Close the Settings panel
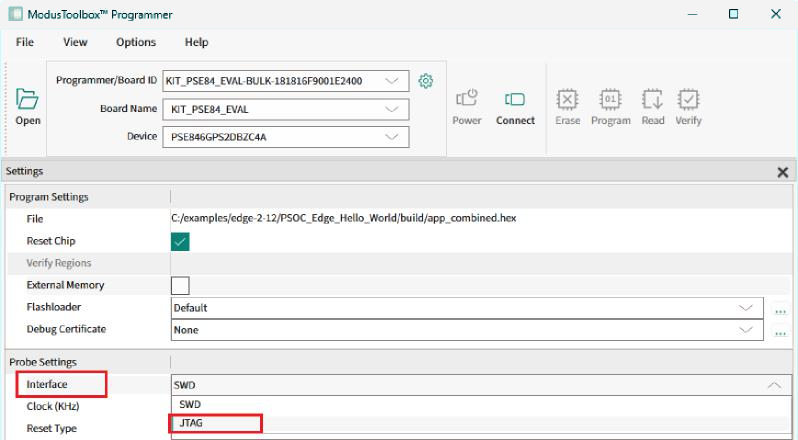Screen dimensions: 798x440 click(783, 172)
